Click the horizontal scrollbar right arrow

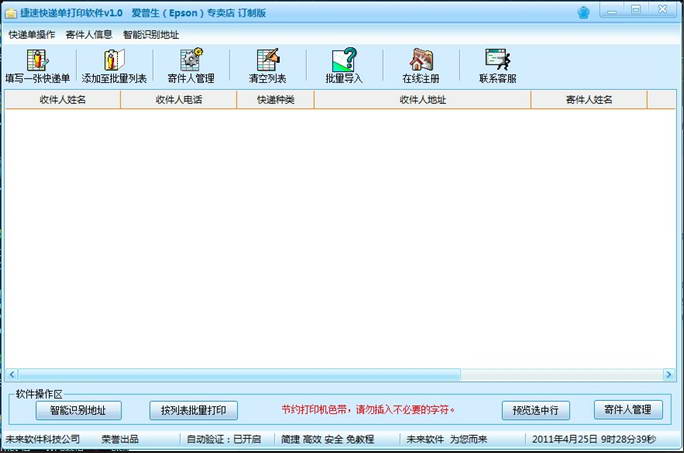[x=670, y=375]
